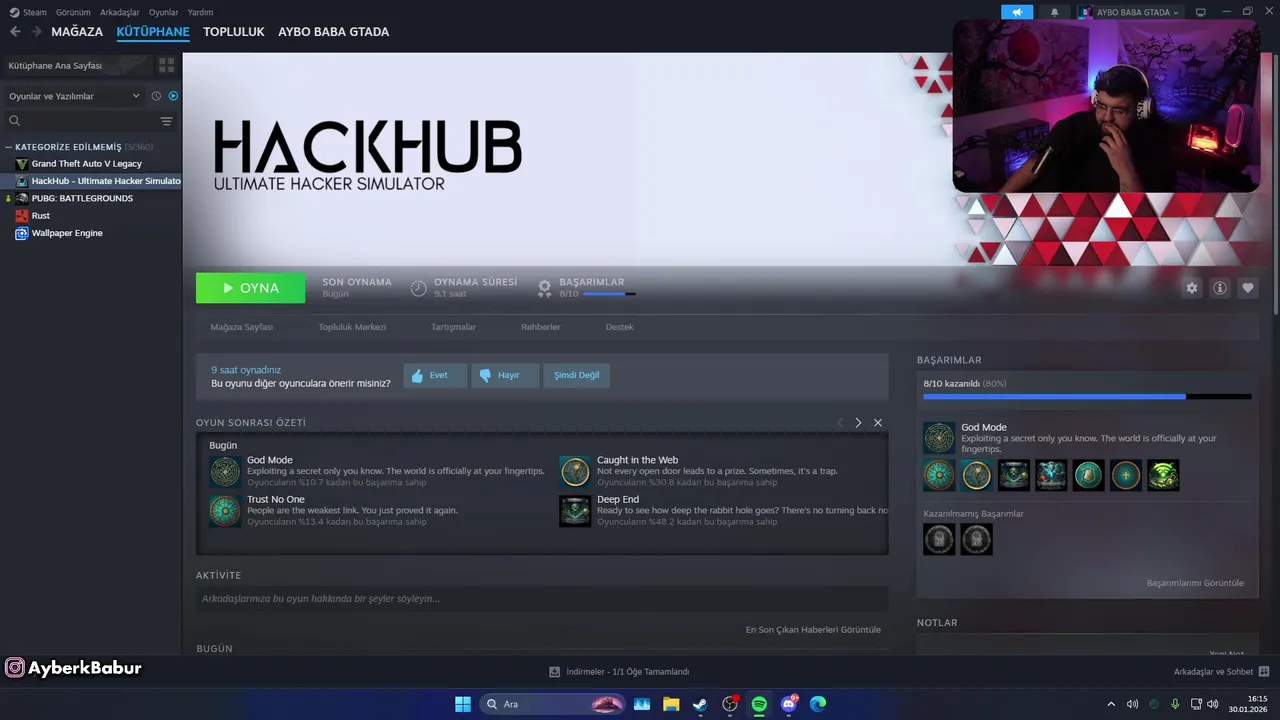1280x720 pixels.
Task: Click first locked achievement icon
Action: pyautogui.click(x=939, y=539)
